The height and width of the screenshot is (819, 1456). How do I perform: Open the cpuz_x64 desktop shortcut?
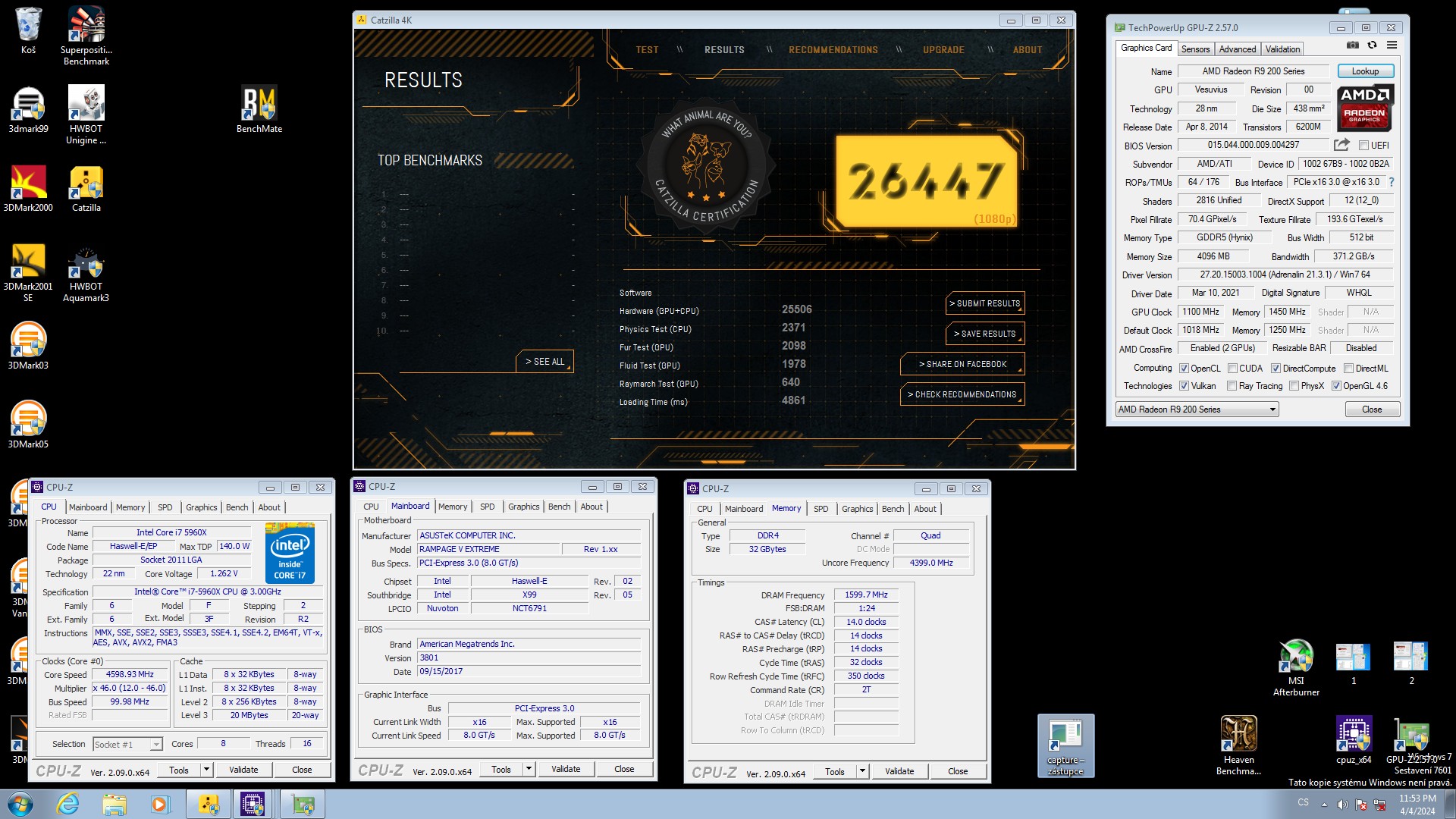click(1354, 740)
